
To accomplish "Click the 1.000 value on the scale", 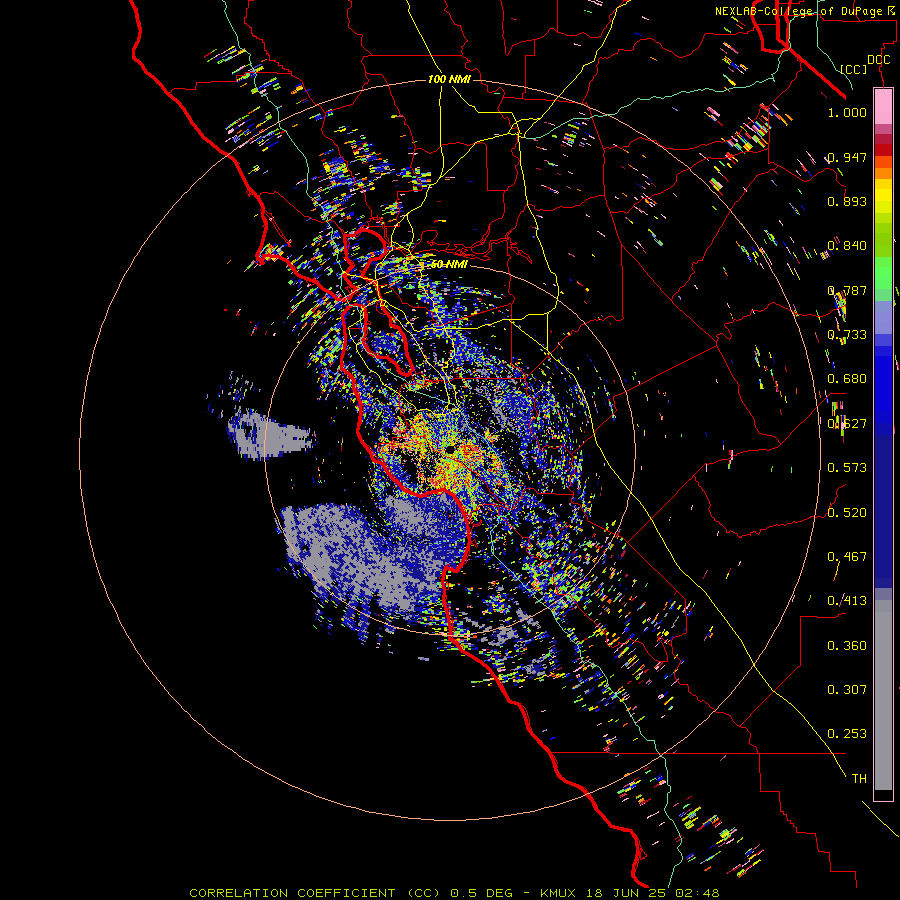I will point(847,112).
